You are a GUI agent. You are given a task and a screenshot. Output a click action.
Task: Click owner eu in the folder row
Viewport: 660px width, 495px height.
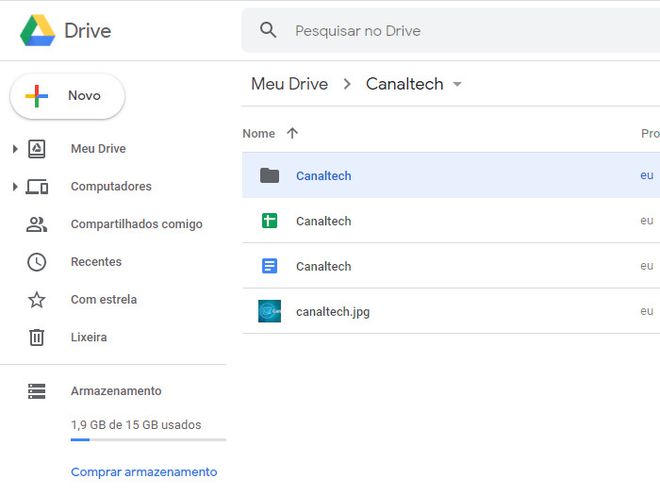coord(647,175)
